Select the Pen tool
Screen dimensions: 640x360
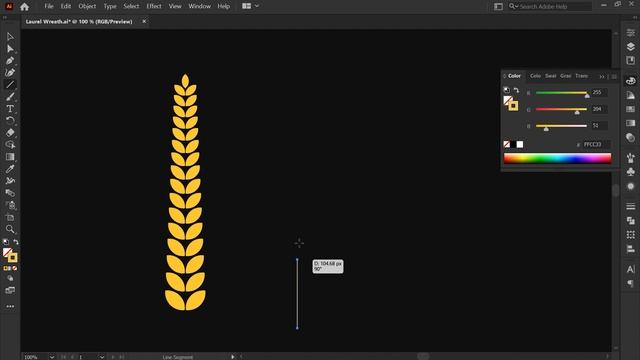[x=10, y=61]
